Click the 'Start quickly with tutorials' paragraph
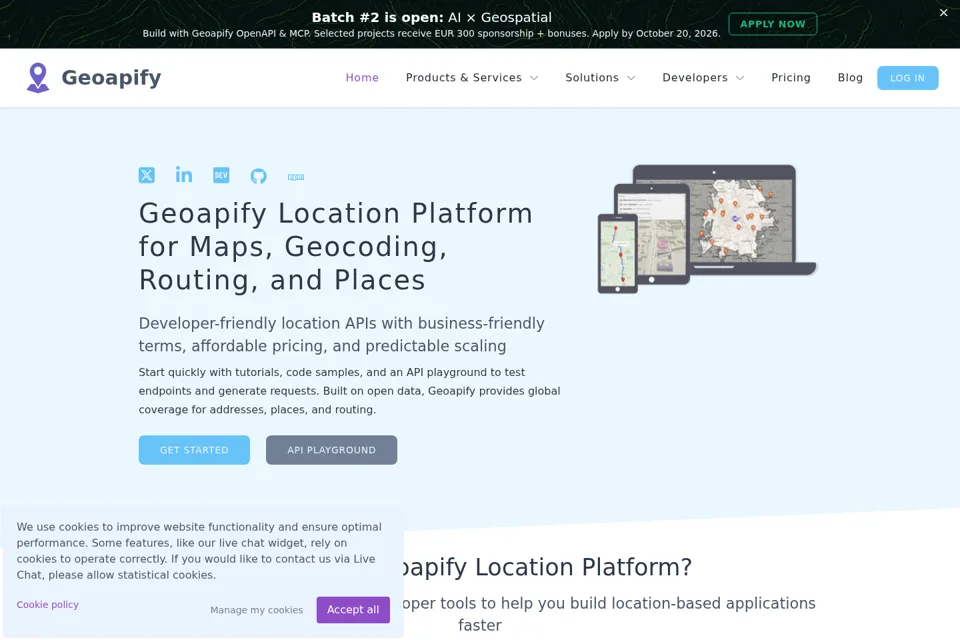 point(349,391)
